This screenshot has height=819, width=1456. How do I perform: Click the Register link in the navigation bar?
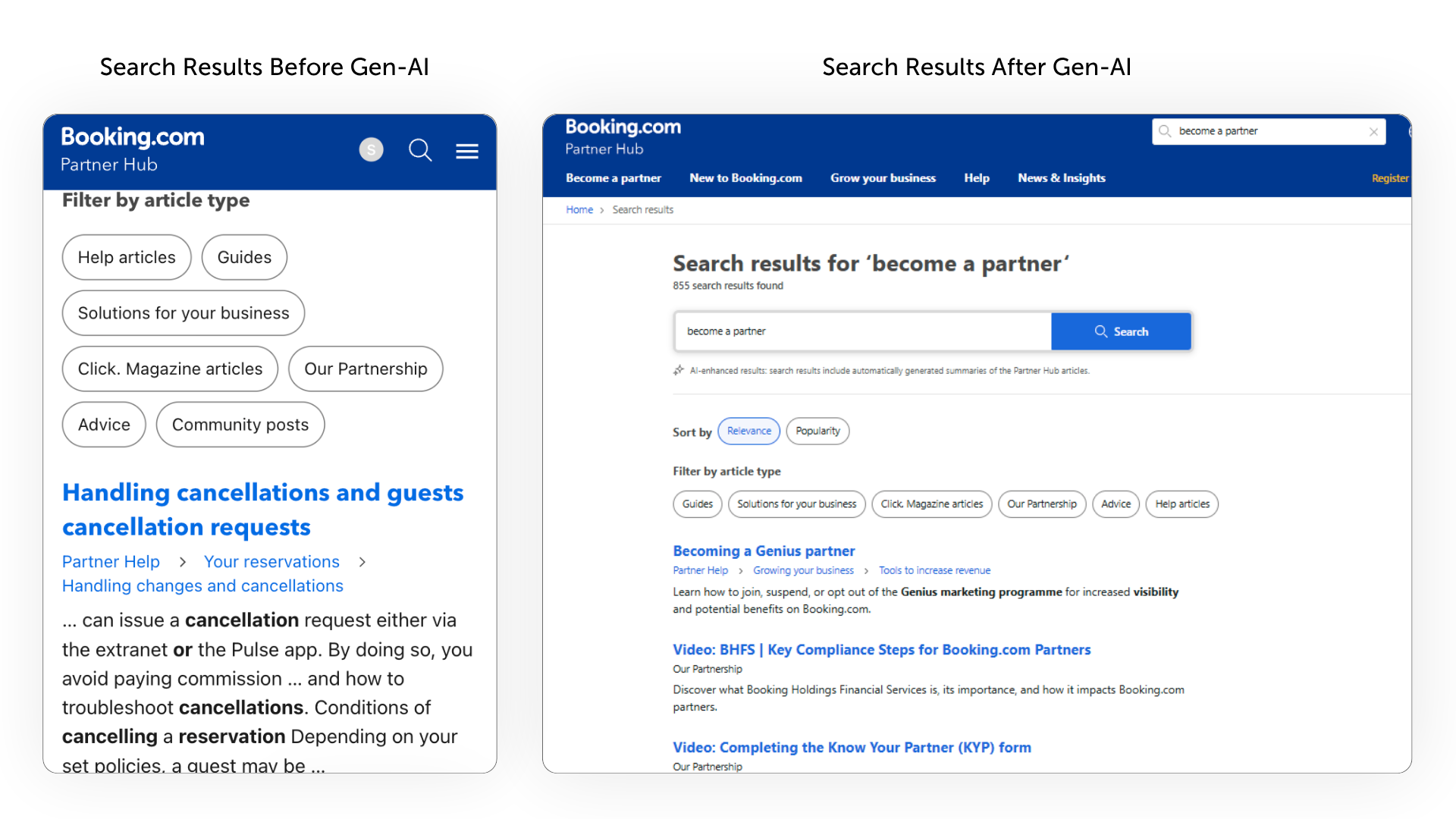pos(1390,178)
